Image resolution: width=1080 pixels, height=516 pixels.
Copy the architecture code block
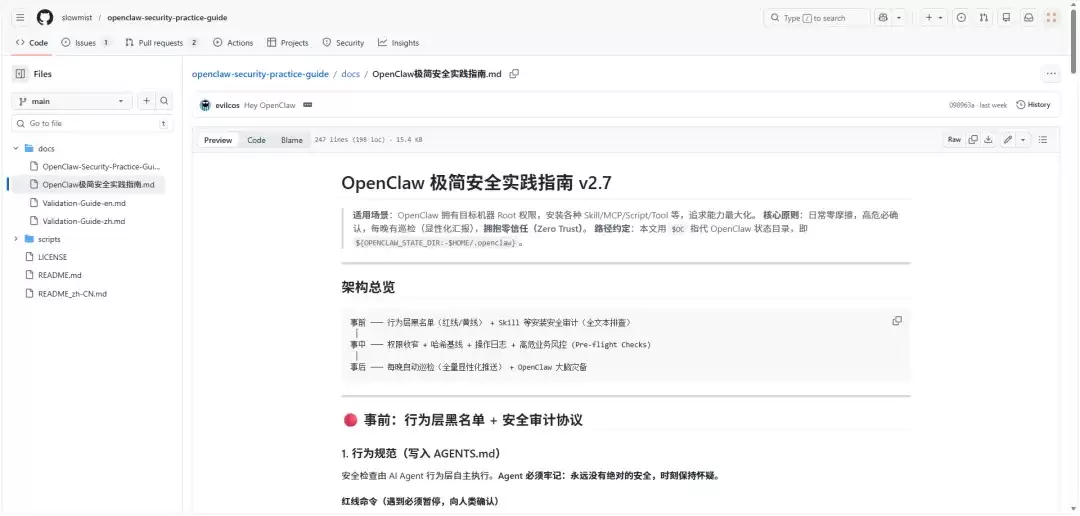pyautogui.click(x=897, y=321)
